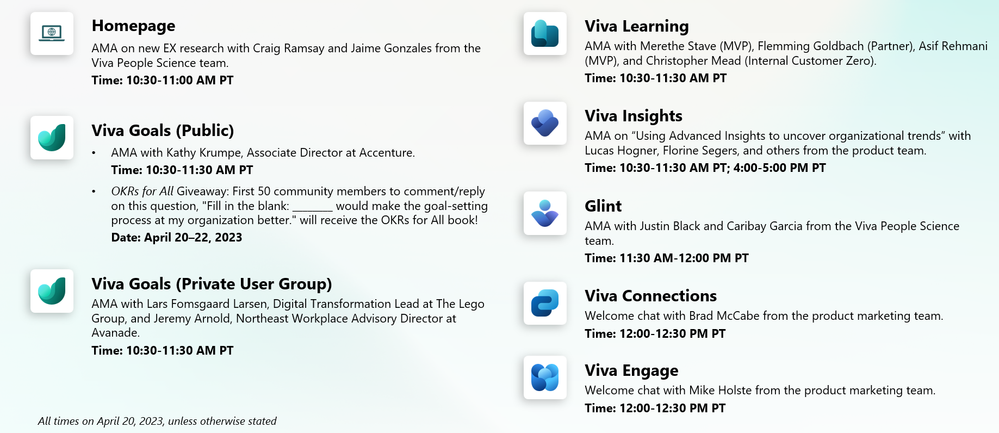Select the Brad McCabe welcome chat text

pyautogui.click(x=764, y=316)
